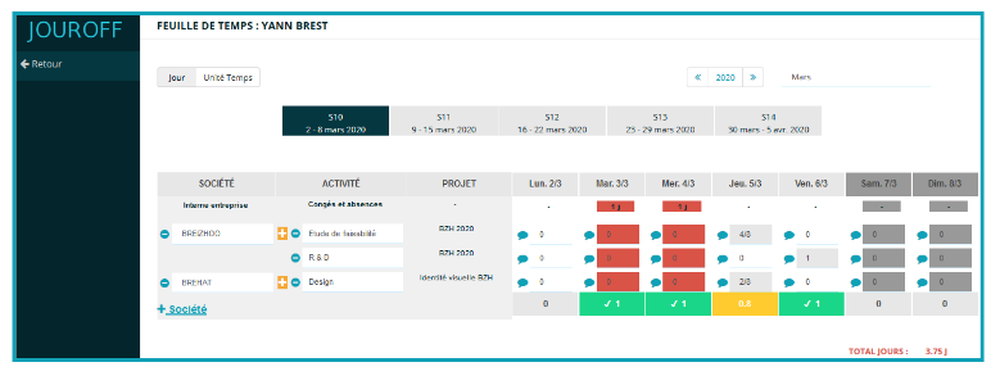This screenshot has width=1000, height=367.
Task: Open comment for Design on Mer. 4/3
Action: pyautogui.click(x=656, y=283)
